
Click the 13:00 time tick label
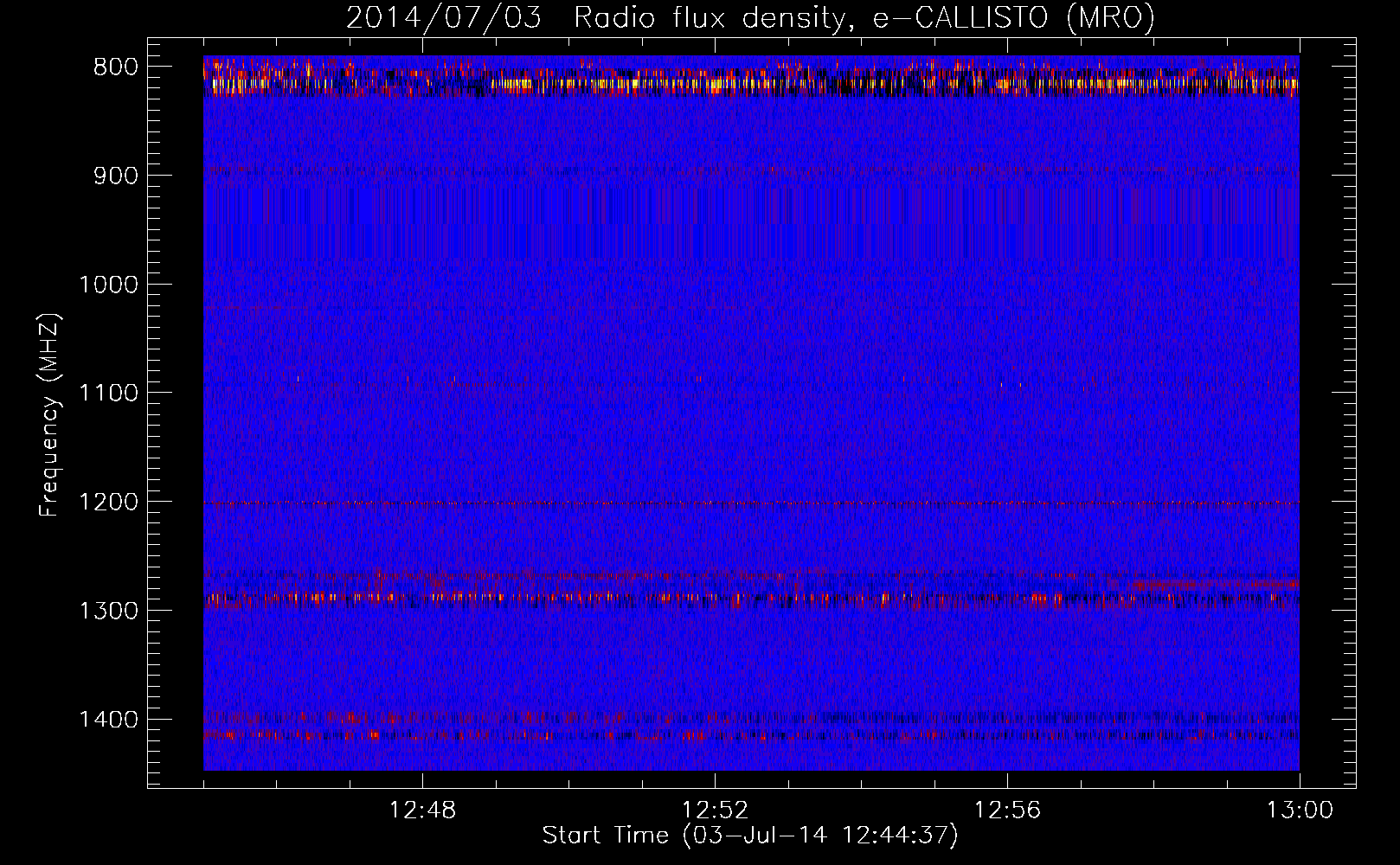1300,811
